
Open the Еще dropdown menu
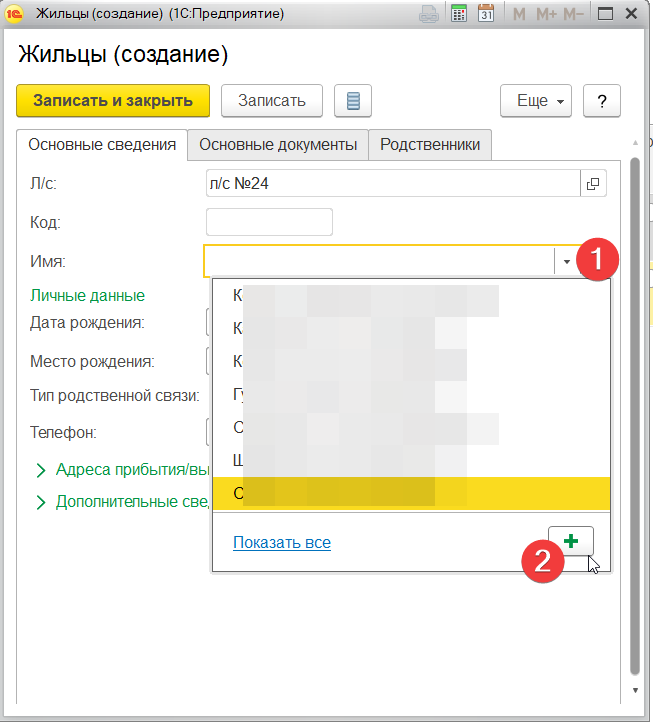tap(536, 101)
